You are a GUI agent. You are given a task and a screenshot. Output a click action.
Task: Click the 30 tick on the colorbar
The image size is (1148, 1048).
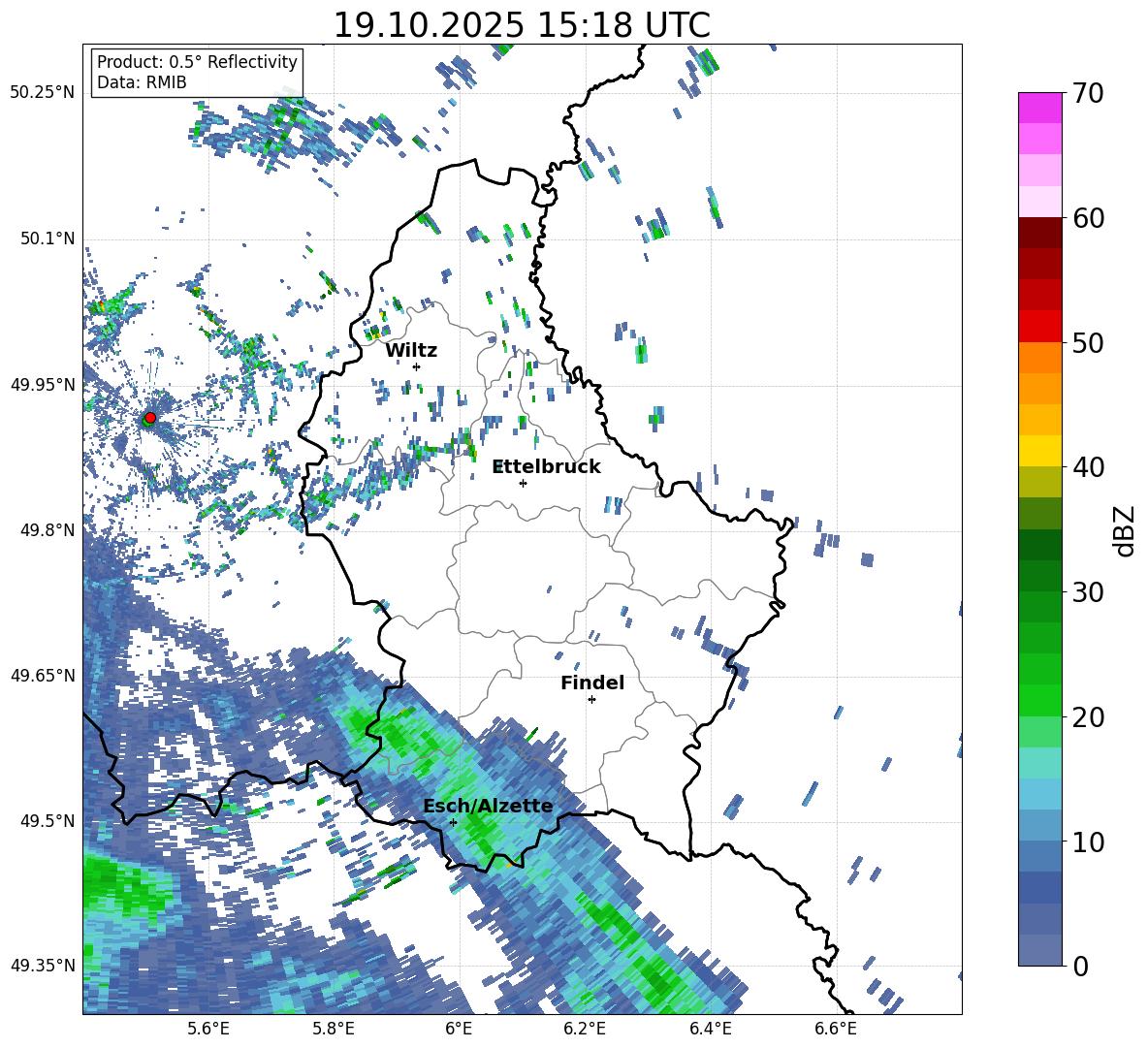[1089, 592]
